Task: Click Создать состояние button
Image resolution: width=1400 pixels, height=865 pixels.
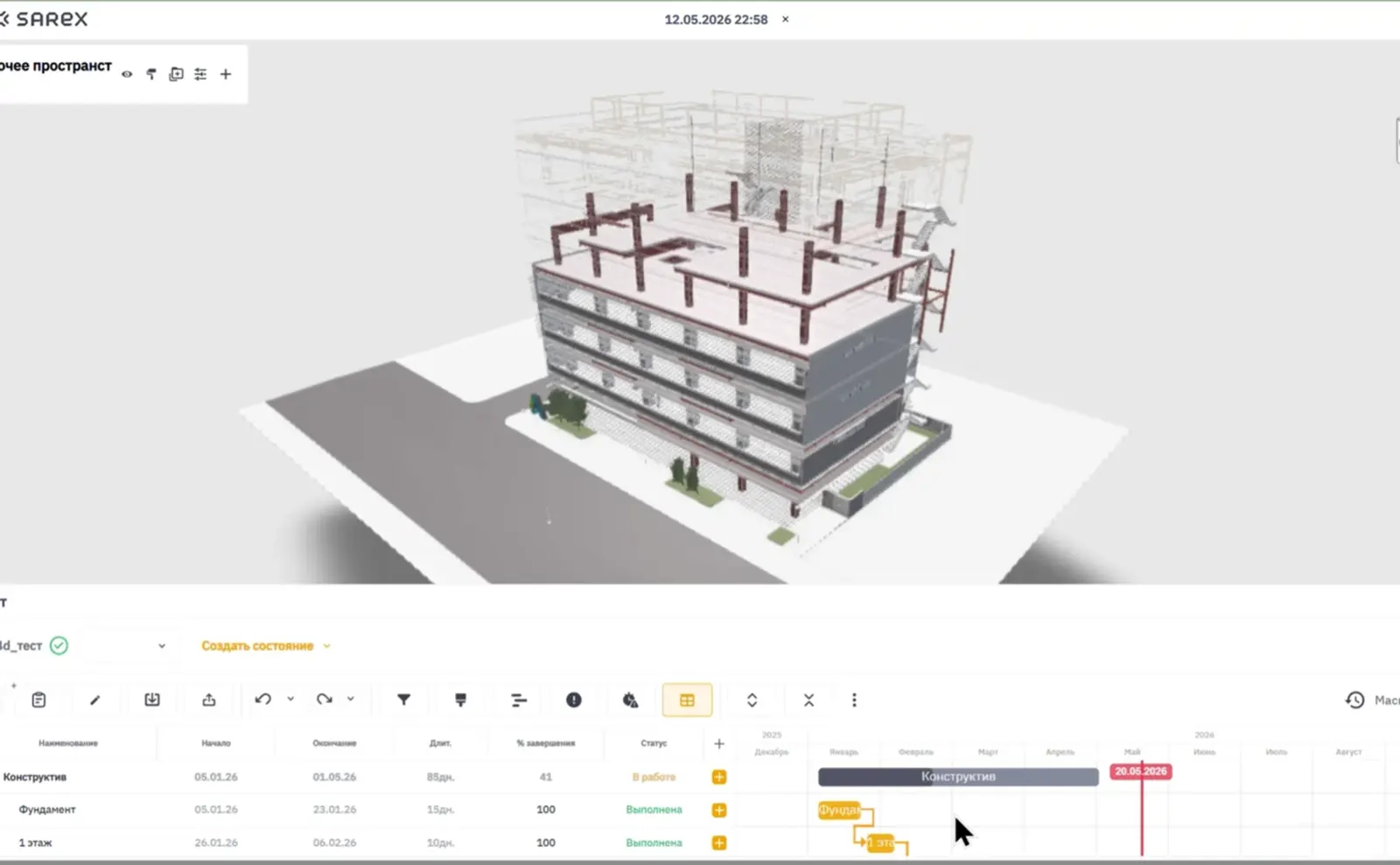Action: tap(257, 645)
